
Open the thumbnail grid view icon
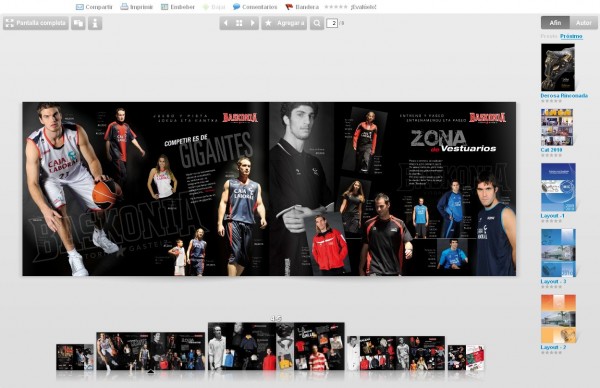pyautogui.click(x=239, y=23)
